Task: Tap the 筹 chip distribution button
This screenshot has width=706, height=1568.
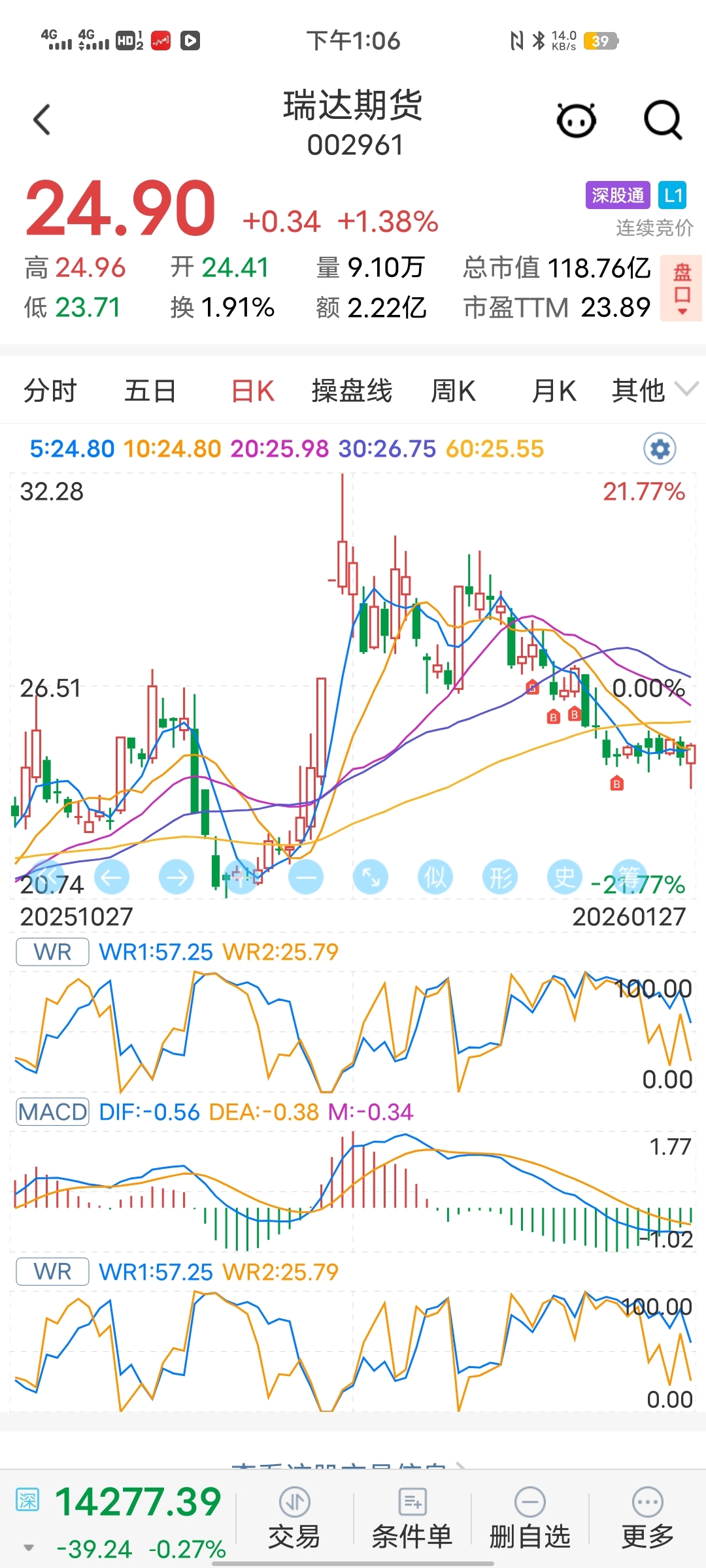Action: pyautogui.click(x=630, y=877)
